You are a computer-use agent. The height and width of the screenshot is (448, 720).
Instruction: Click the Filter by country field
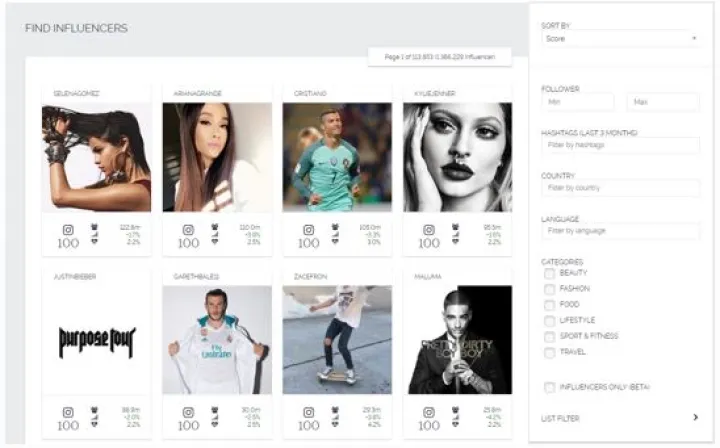click(619, 188)
